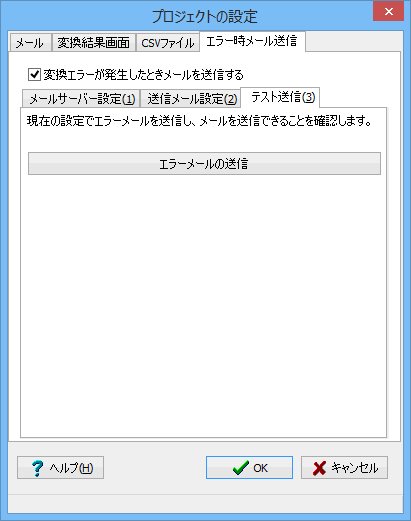
Task: Select the CSVファイル tab
Action: coord(168,43)
